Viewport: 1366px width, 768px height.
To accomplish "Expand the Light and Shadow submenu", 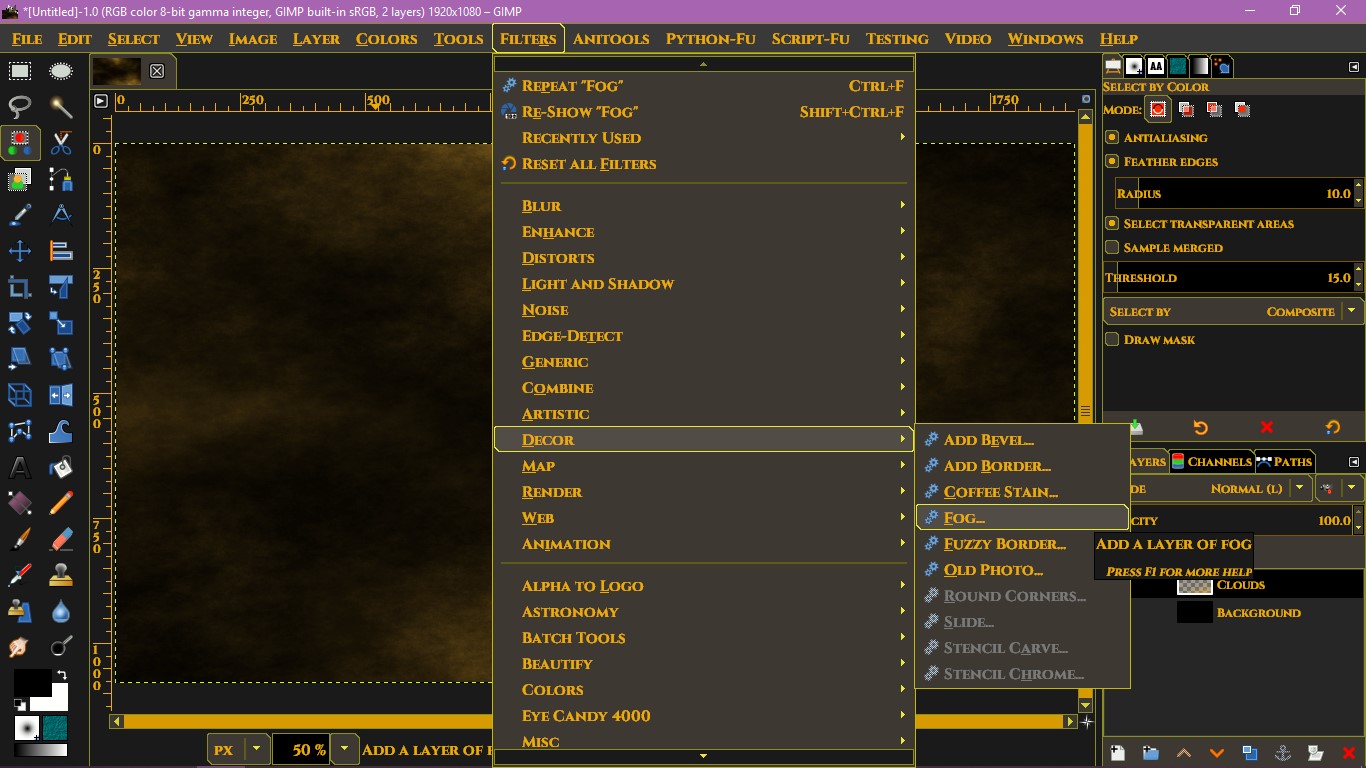I will [704, 283].
